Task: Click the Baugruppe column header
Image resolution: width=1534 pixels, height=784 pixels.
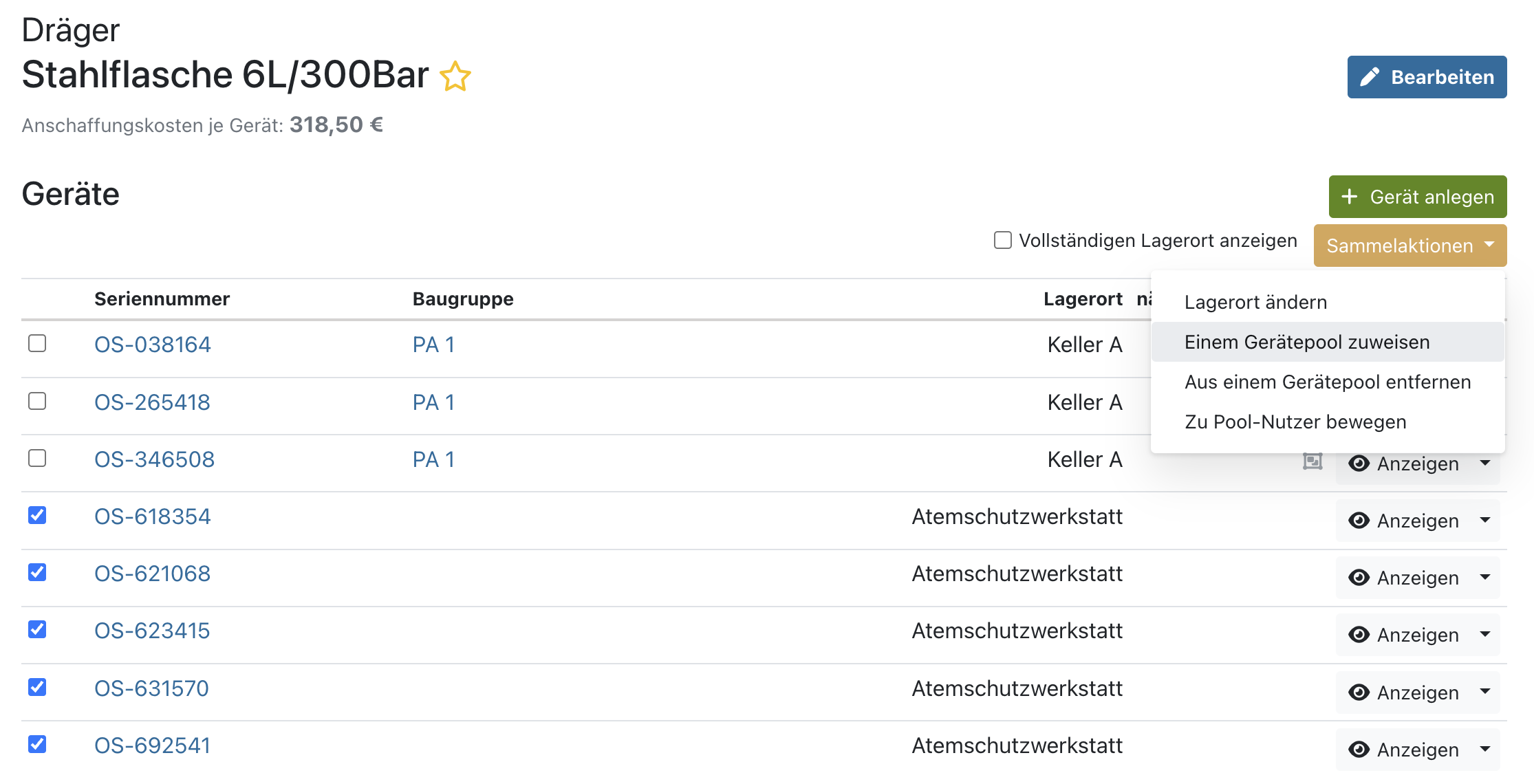Action: click(x=463, y=299)
